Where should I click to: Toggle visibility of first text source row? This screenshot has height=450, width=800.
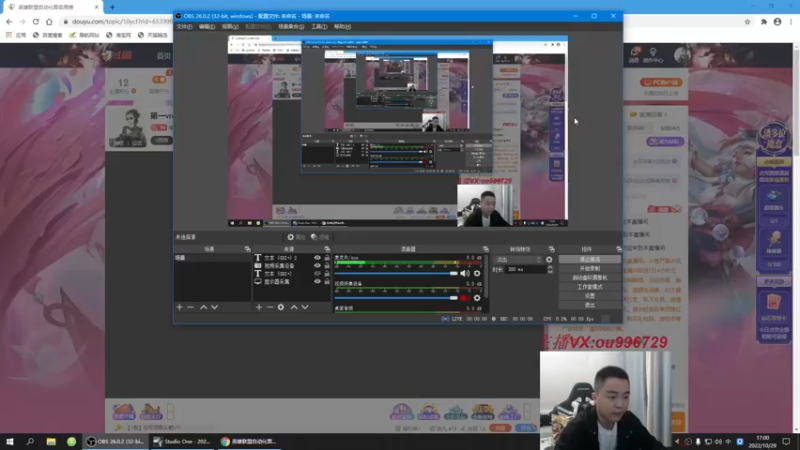pyautogui.click(x=317, y=258)
